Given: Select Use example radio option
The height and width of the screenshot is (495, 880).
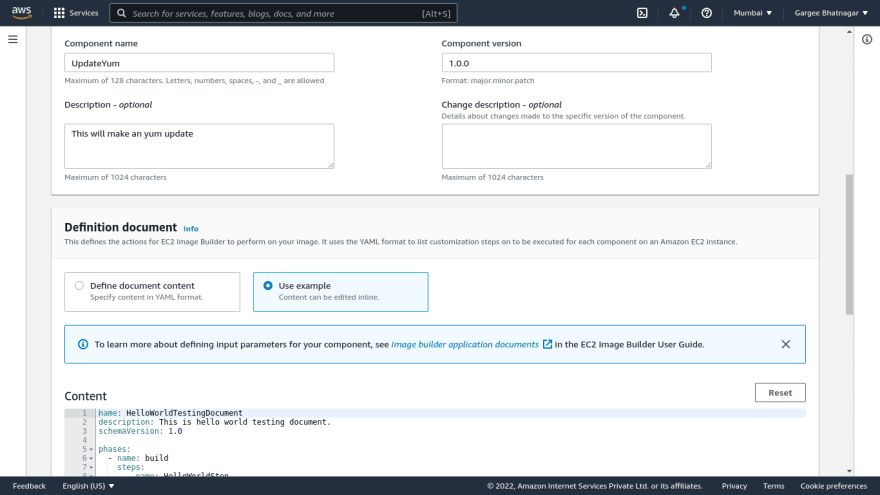Looking at the screenshot, I should click(x=268, y=286).
